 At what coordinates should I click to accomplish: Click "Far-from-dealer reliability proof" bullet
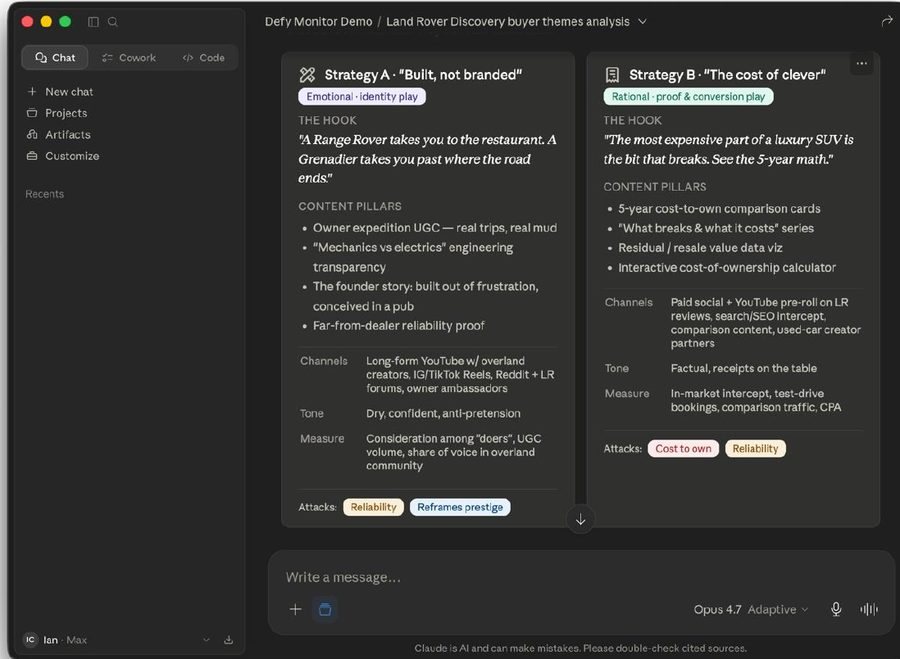click(398, 325)
